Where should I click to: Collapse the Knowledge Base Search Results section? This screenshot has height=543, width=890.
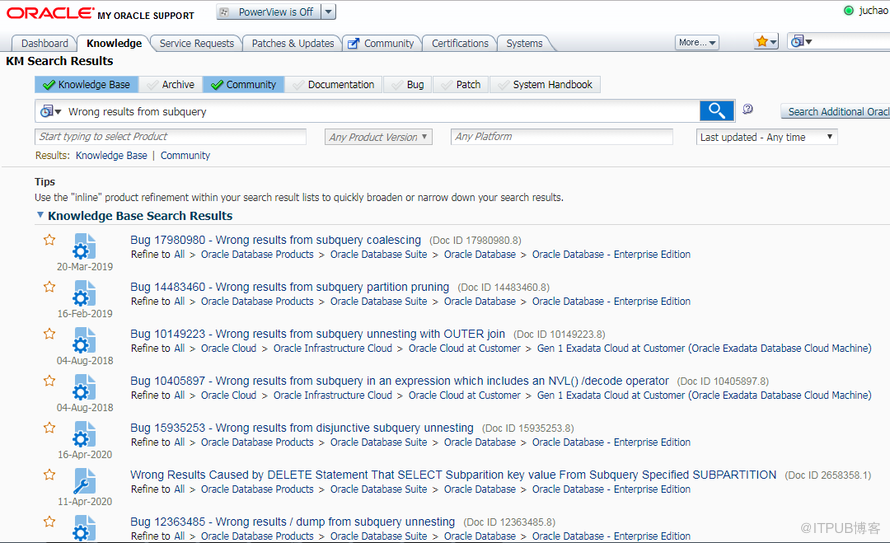(x=40, y=215)
